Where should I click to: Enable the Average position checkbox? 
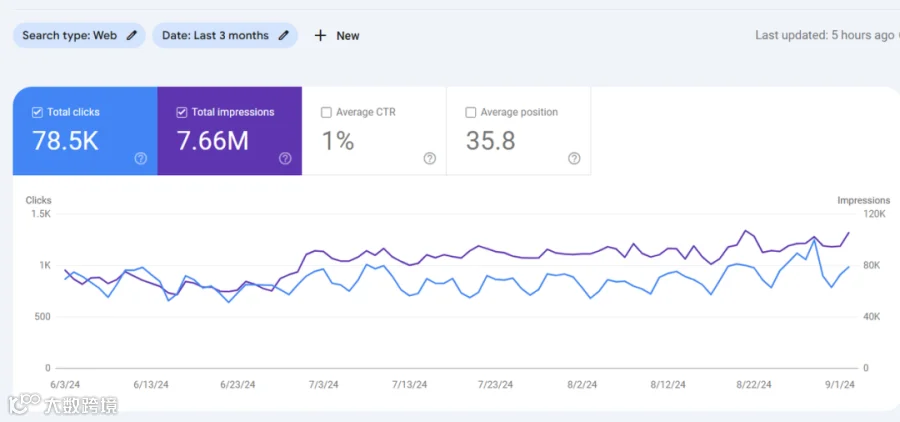pyautogui.click(x=471, y=113)
